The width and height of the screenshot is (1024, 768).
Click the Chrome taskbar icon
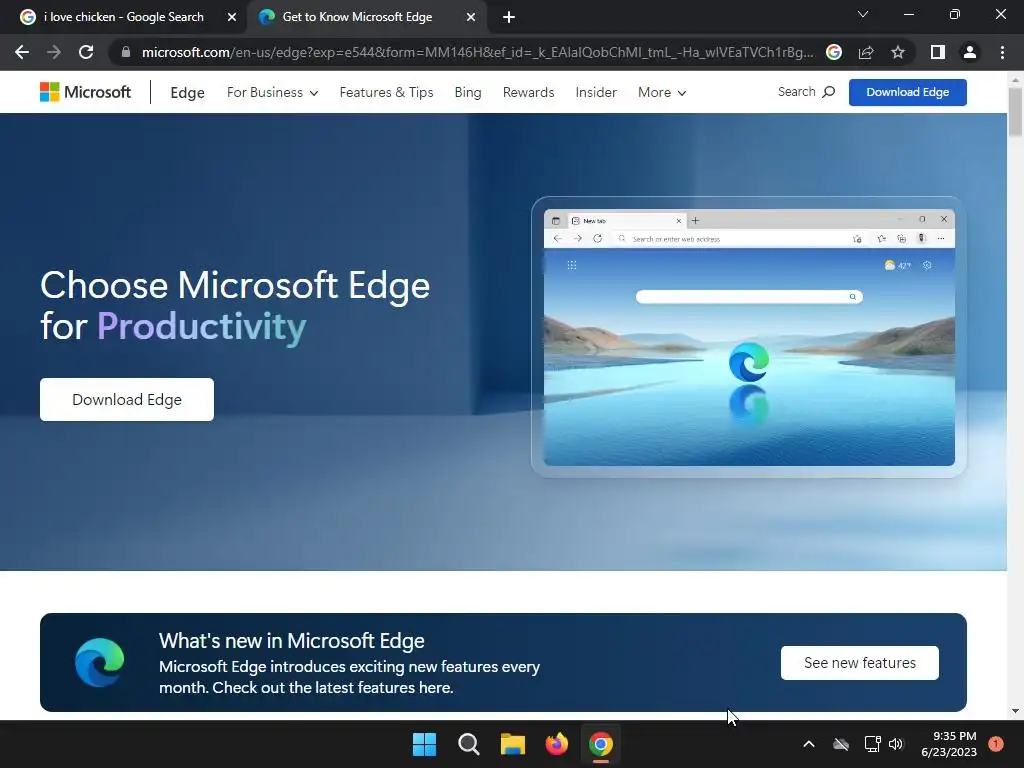601,744
